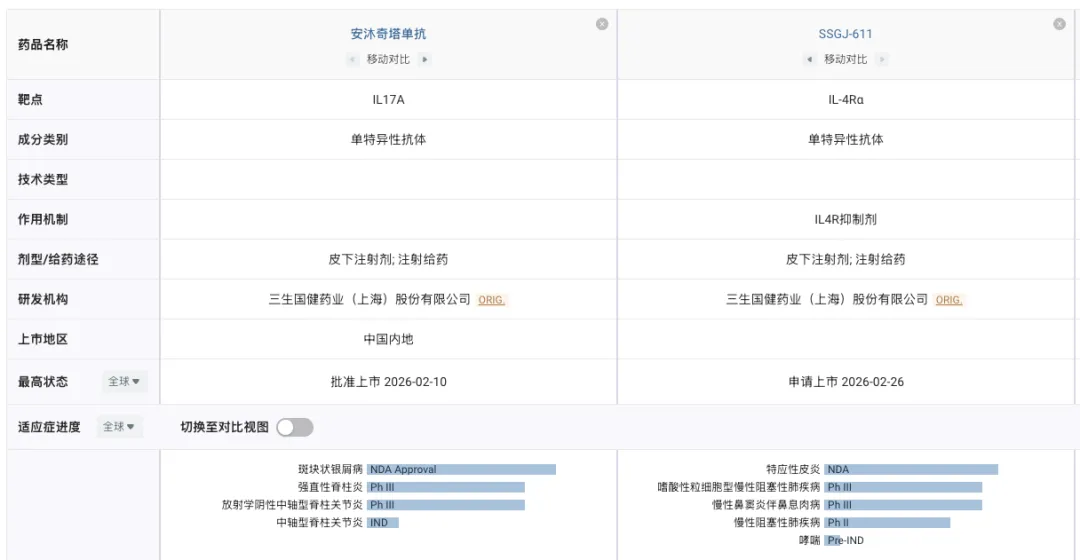
Task: Open the 安沐奇塔单抗 drug name link
Action: pos(388,34)
